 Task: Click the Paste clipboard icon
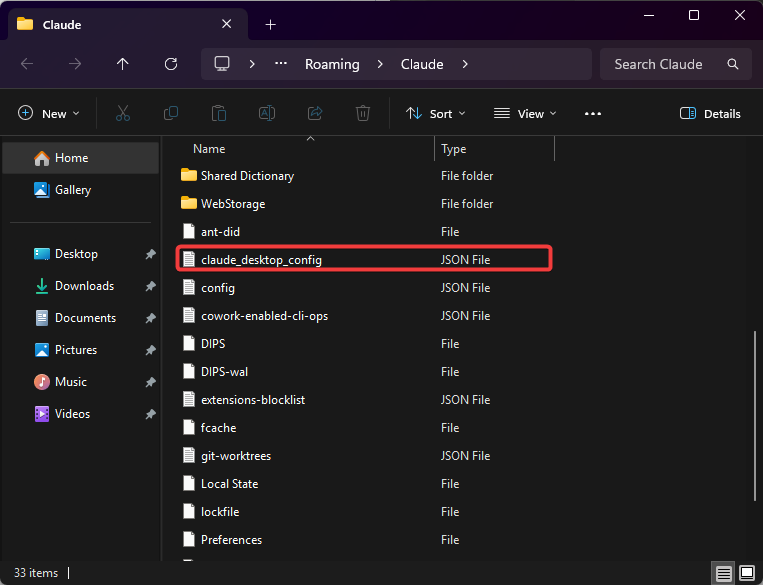(x=219, y=113)
